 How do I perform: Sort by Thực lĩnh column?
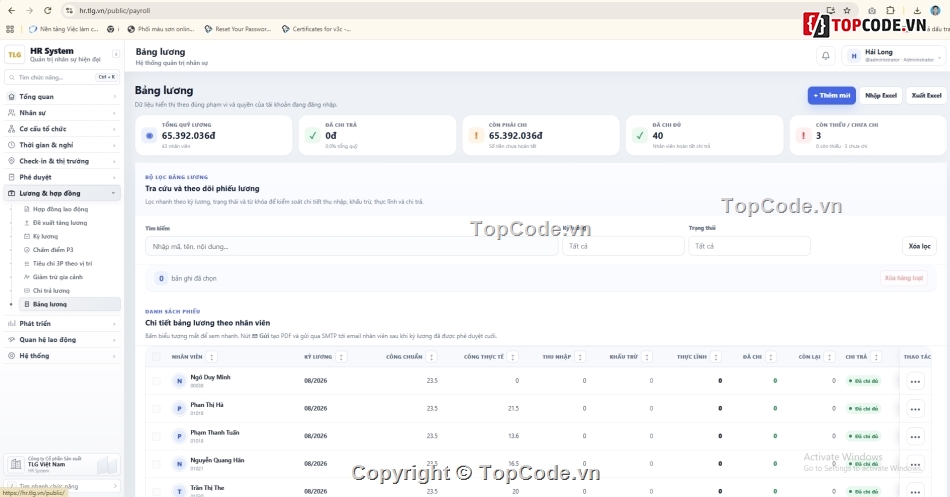[x=716, y=357]
